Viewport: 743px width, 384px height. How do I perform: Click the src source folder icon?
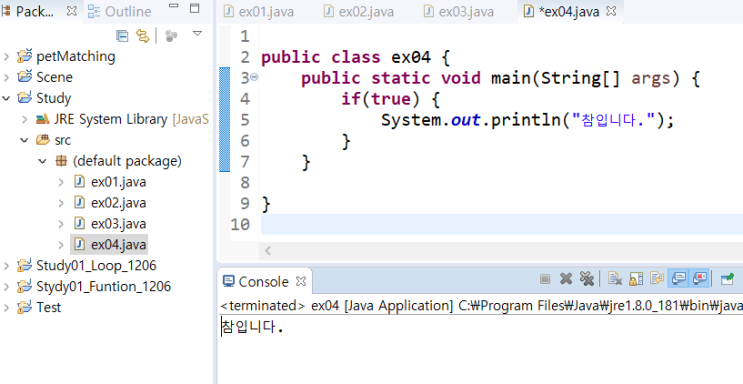(x=43, y=140)
